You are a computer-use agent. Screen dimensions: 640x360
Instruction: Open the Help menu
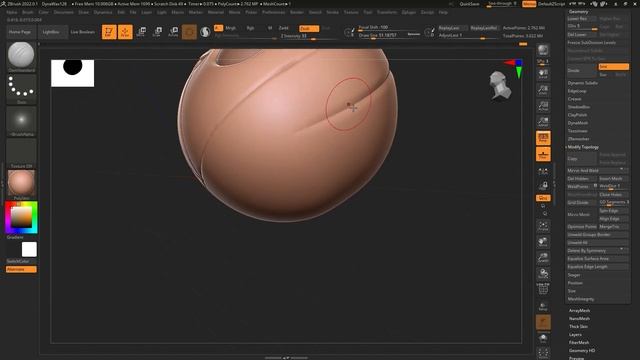(443, 13)
